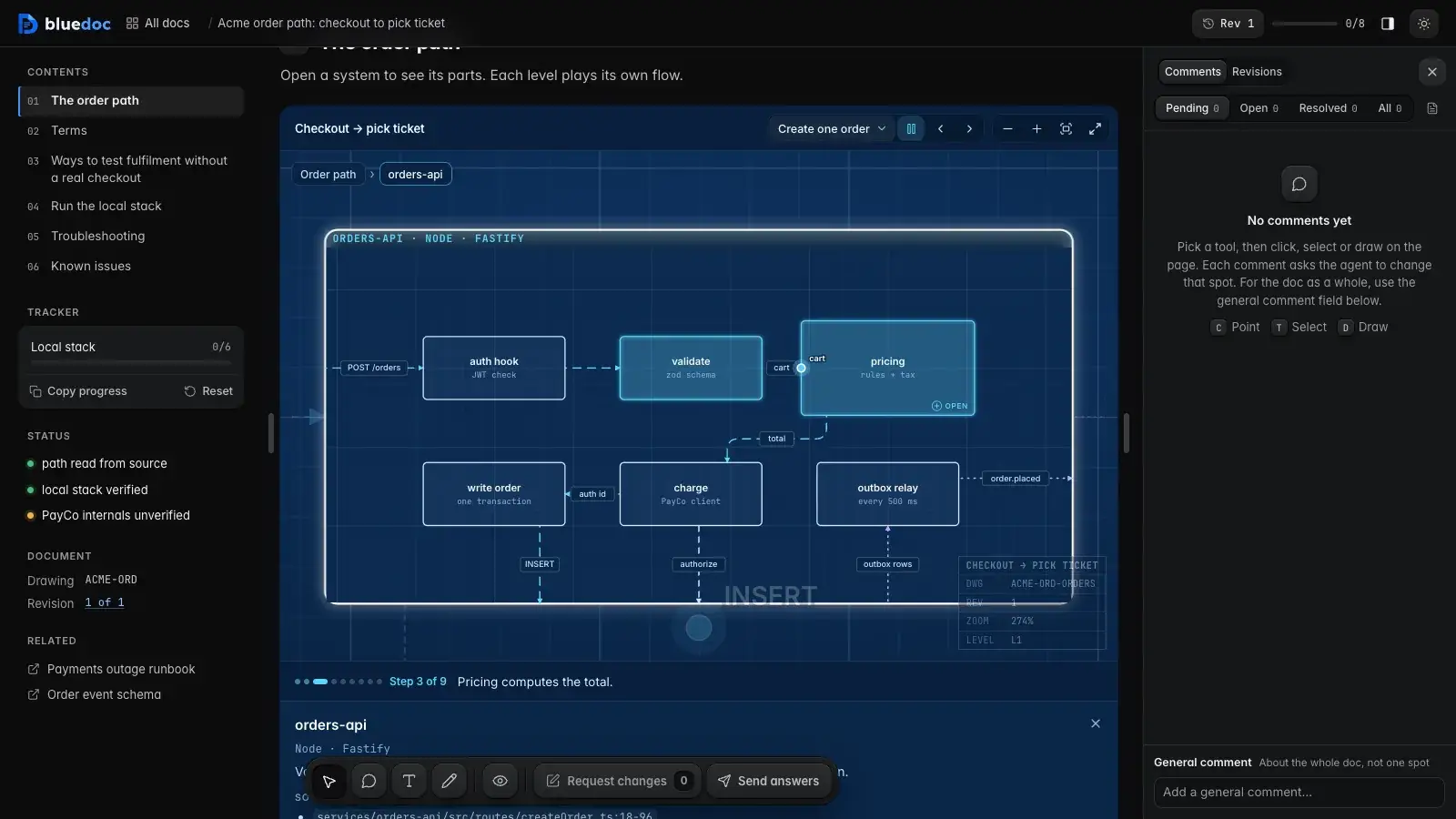
Task: Choose the Point comment tool
Action: pos(1236,328)
